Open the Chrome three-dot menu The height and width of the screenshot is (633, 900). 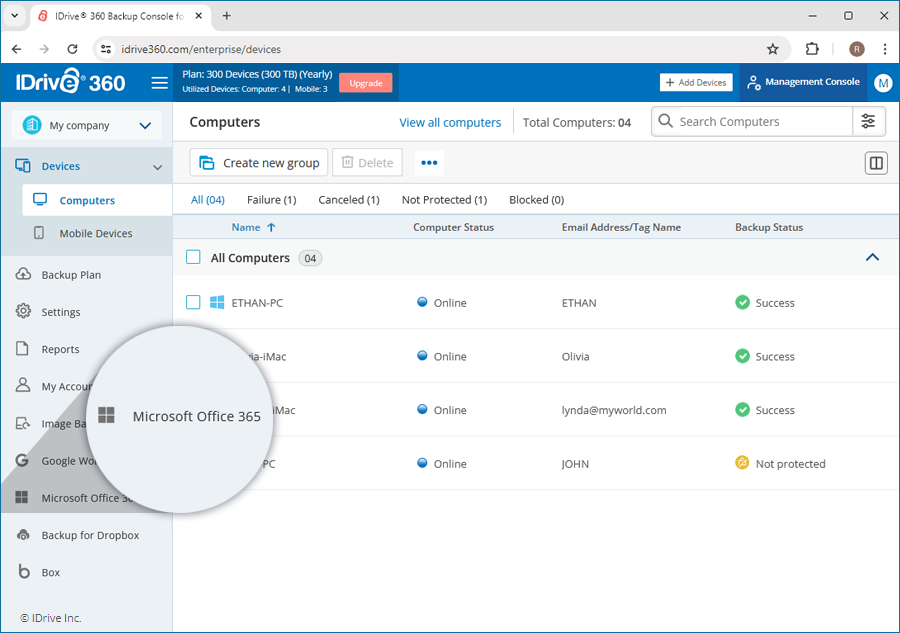(x=885, y=49)
